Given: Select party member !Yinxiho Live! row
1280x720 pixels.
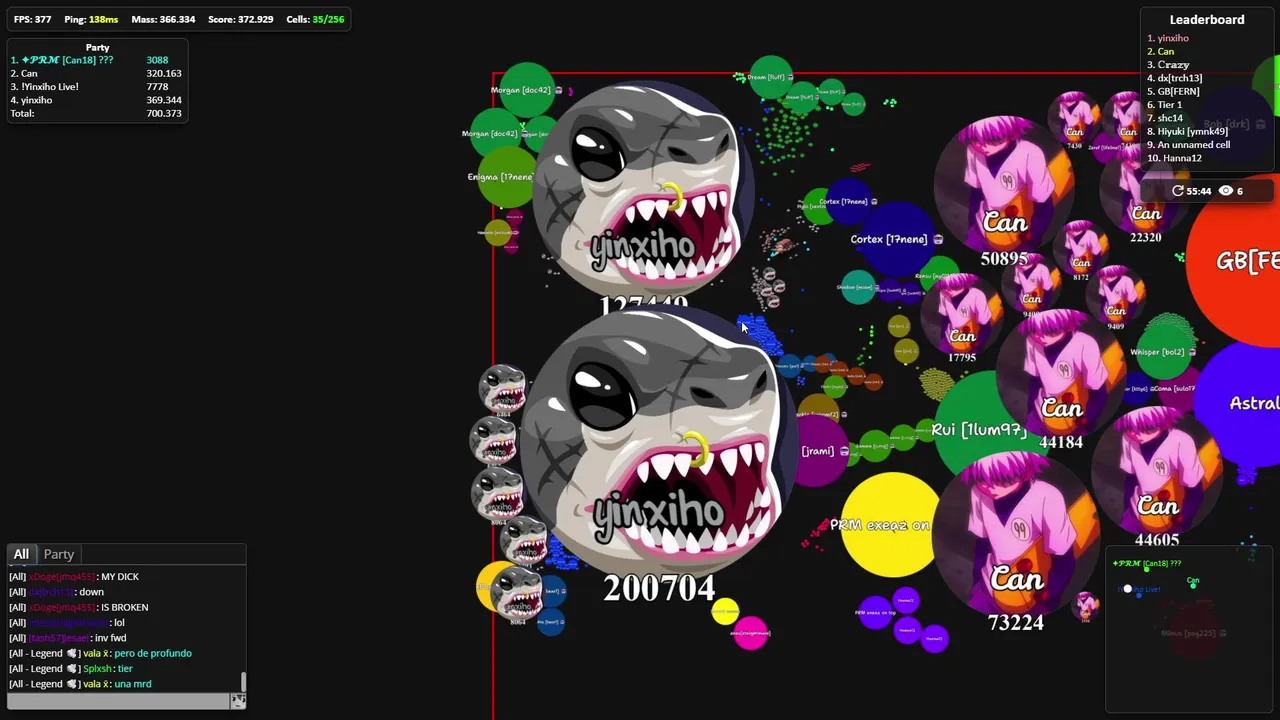Looking at the screenshot, I should (x=97, y=87).
